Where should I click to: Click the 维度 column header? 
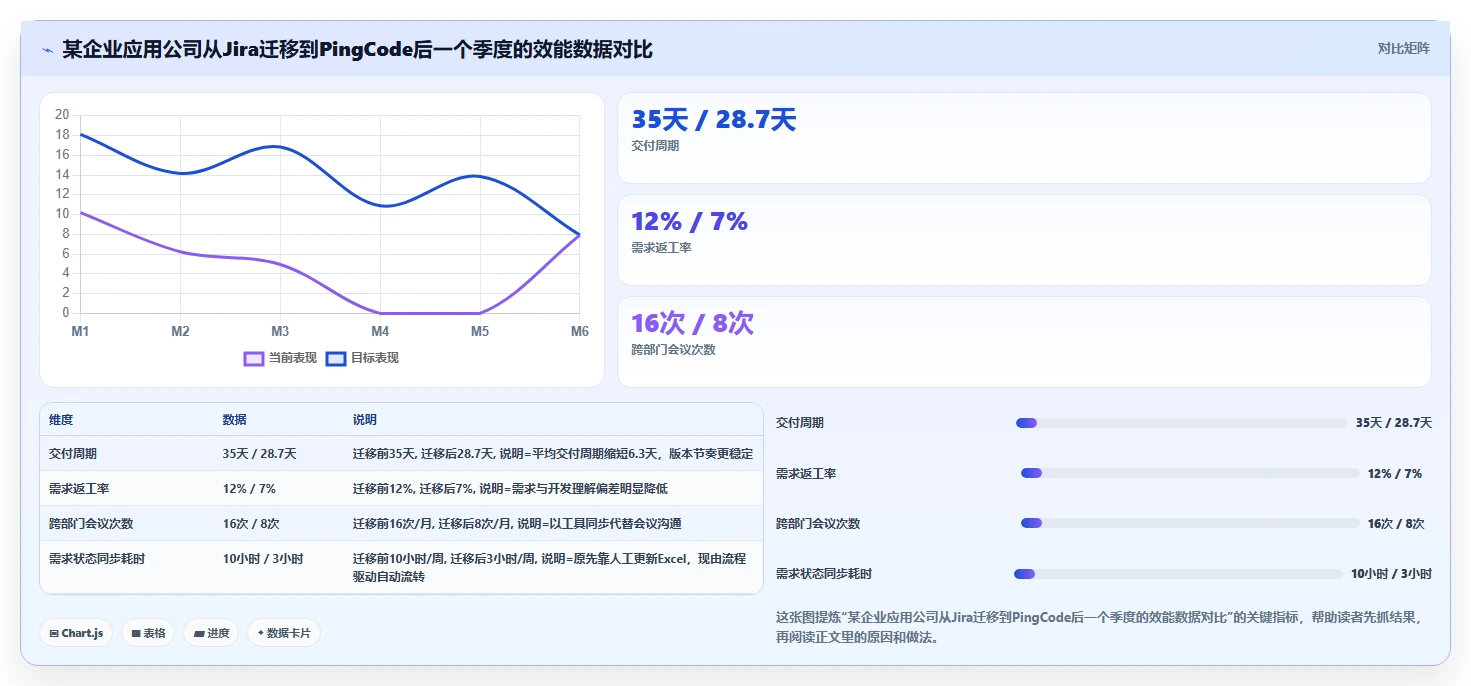click(61, 420)
